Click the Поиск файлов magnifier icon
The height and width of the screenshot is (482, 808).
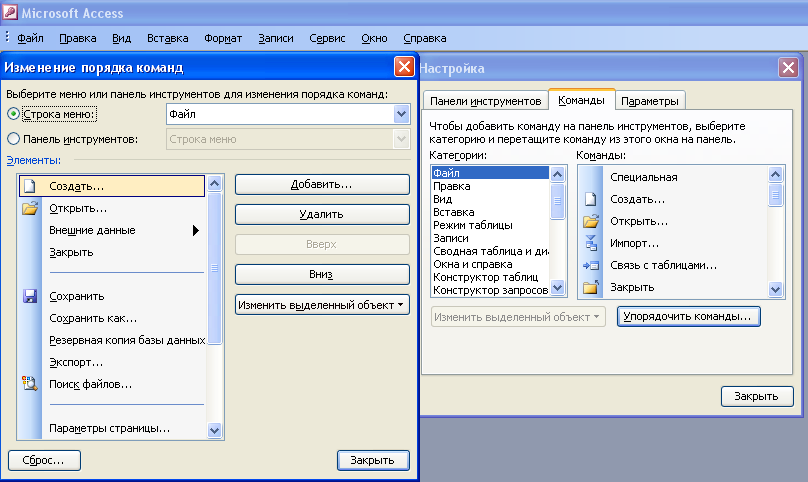30,384
